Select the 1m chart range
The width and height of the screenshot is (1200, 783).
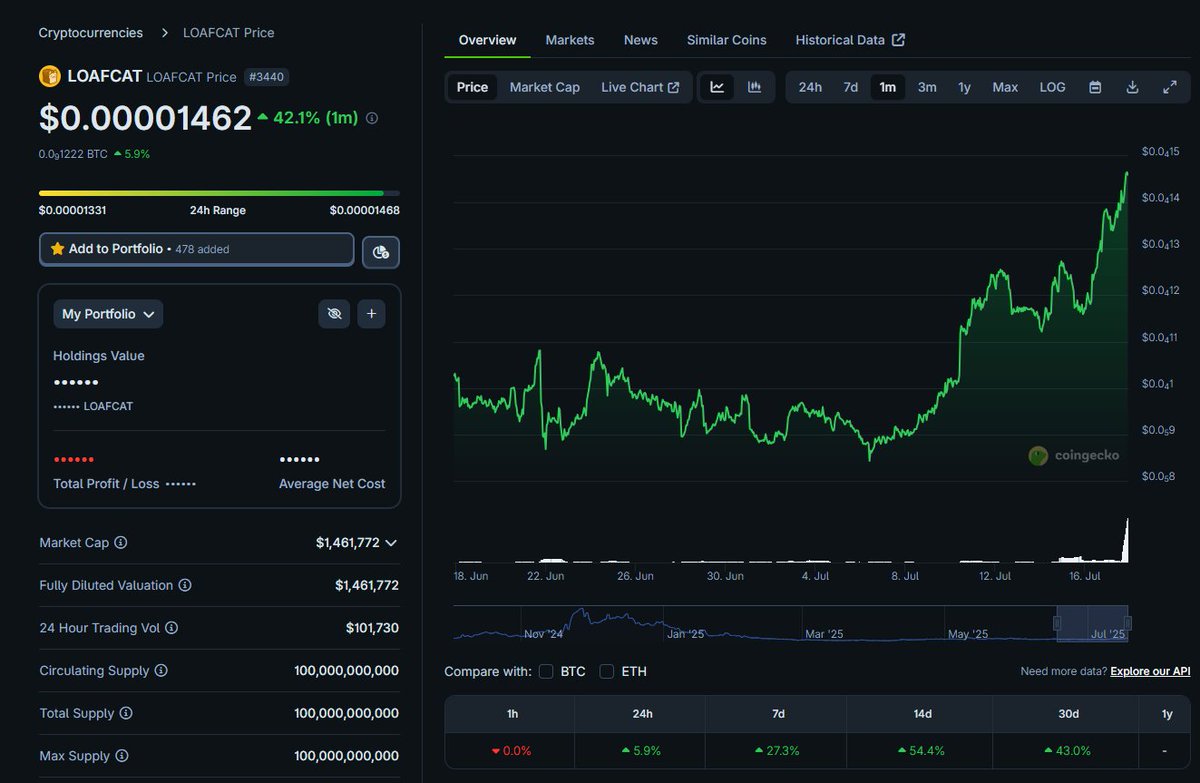coord(887,87)
